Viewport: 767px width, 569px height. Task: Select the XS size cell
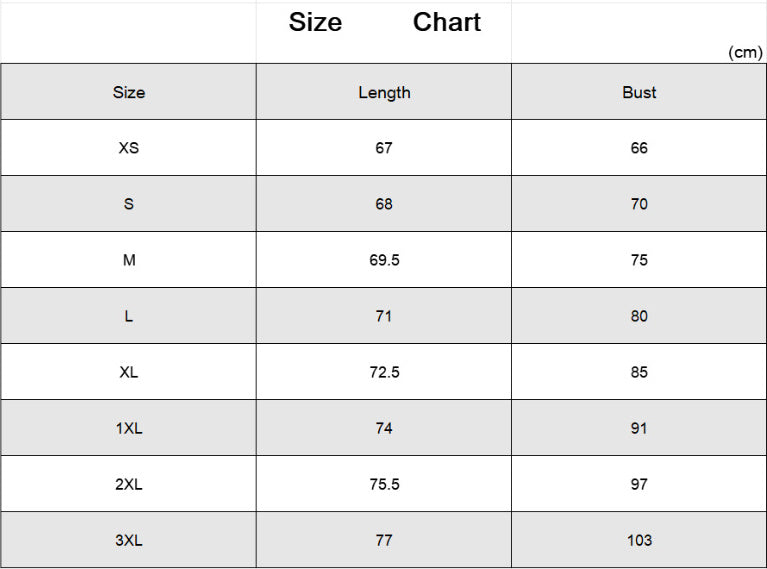[x=129, y=148]
